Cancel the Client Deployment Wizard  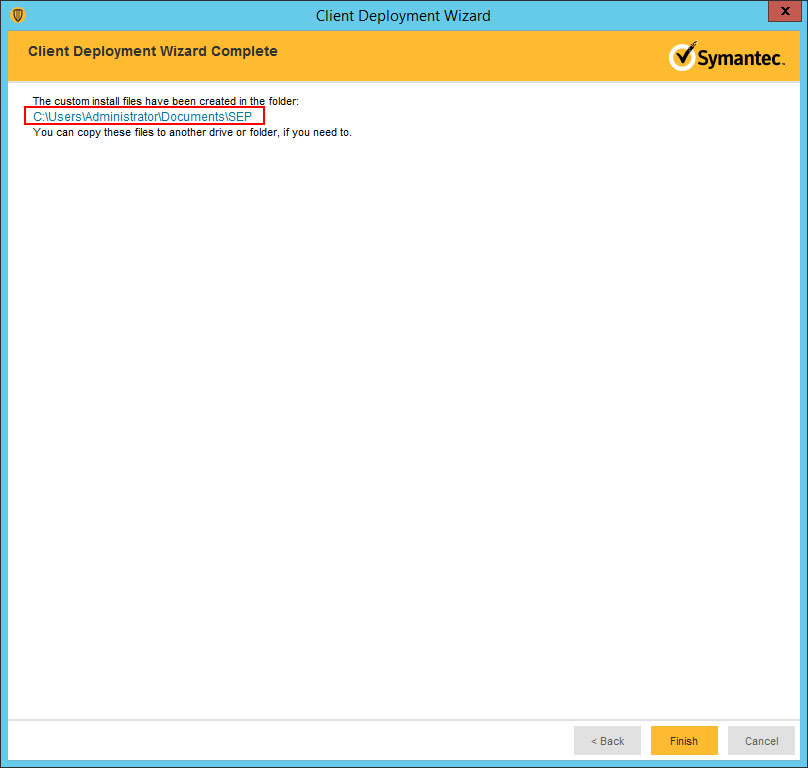click(761, 741)
